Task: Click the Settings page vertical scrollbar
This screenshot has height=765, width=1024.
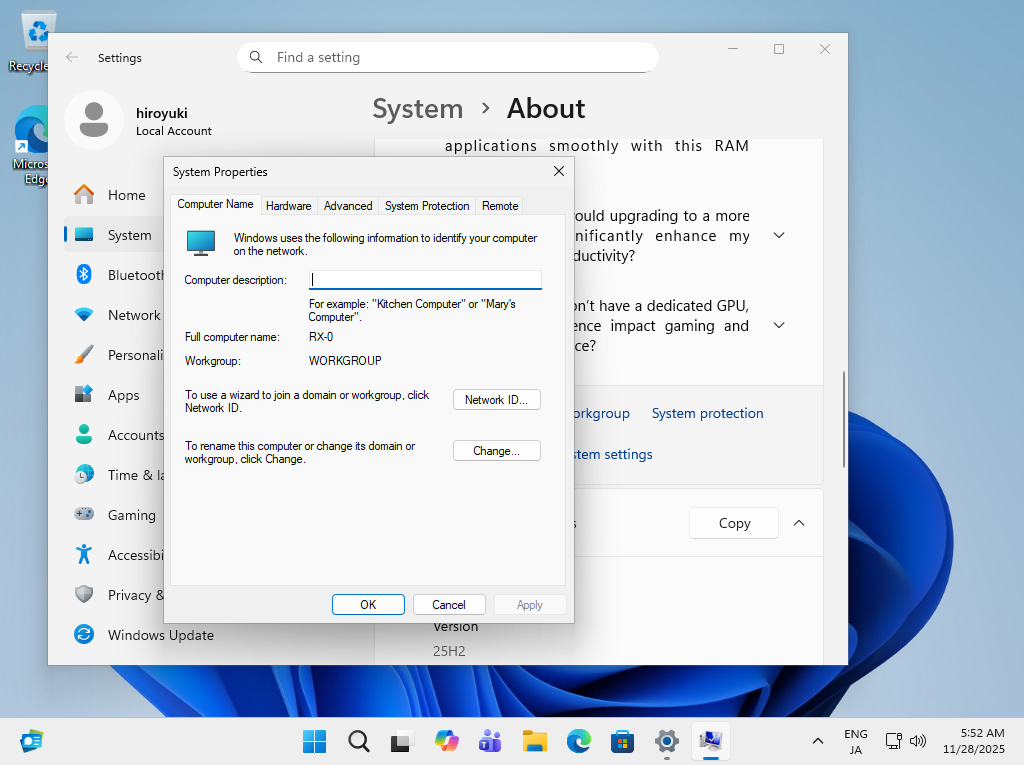Action: pos(844,419)
